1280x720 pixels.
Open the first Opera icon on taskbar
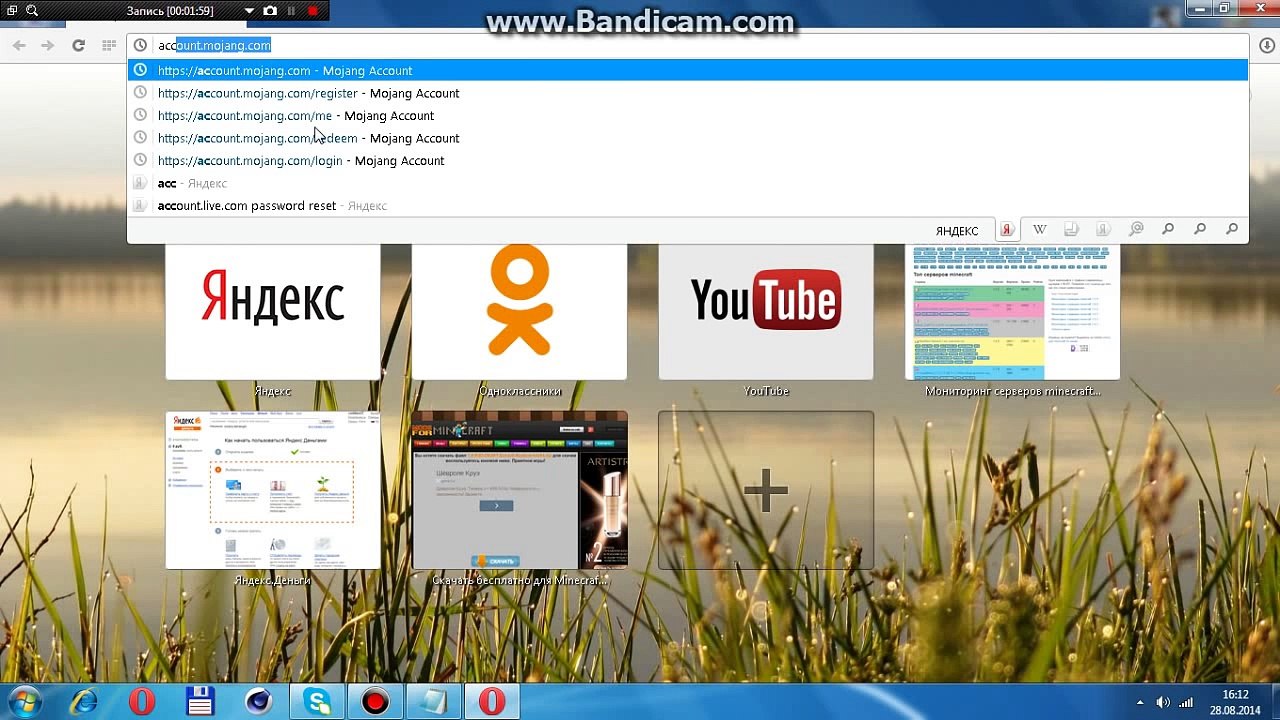[142, 702]
